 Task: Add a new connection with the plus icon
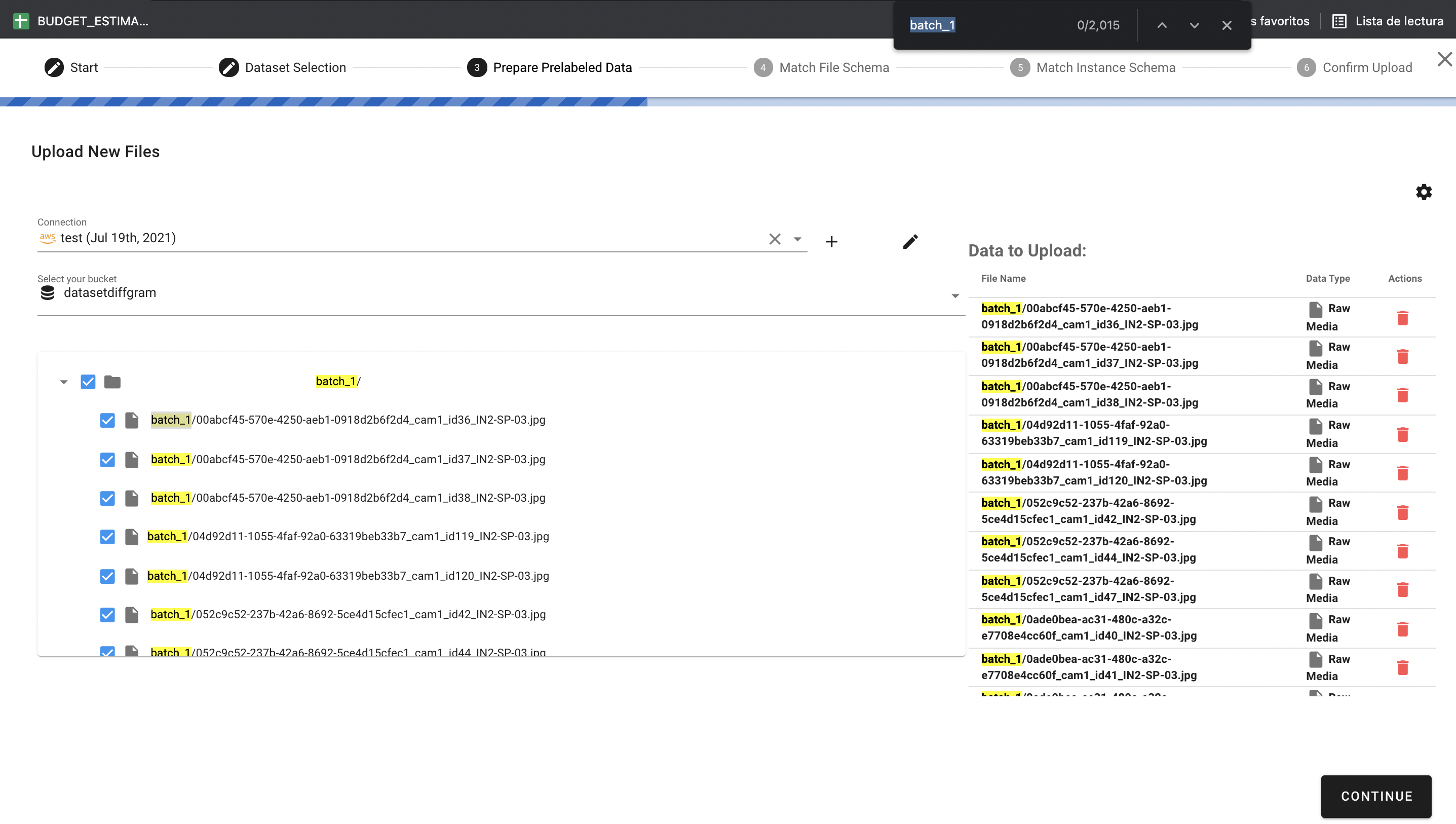click(831, 241)
